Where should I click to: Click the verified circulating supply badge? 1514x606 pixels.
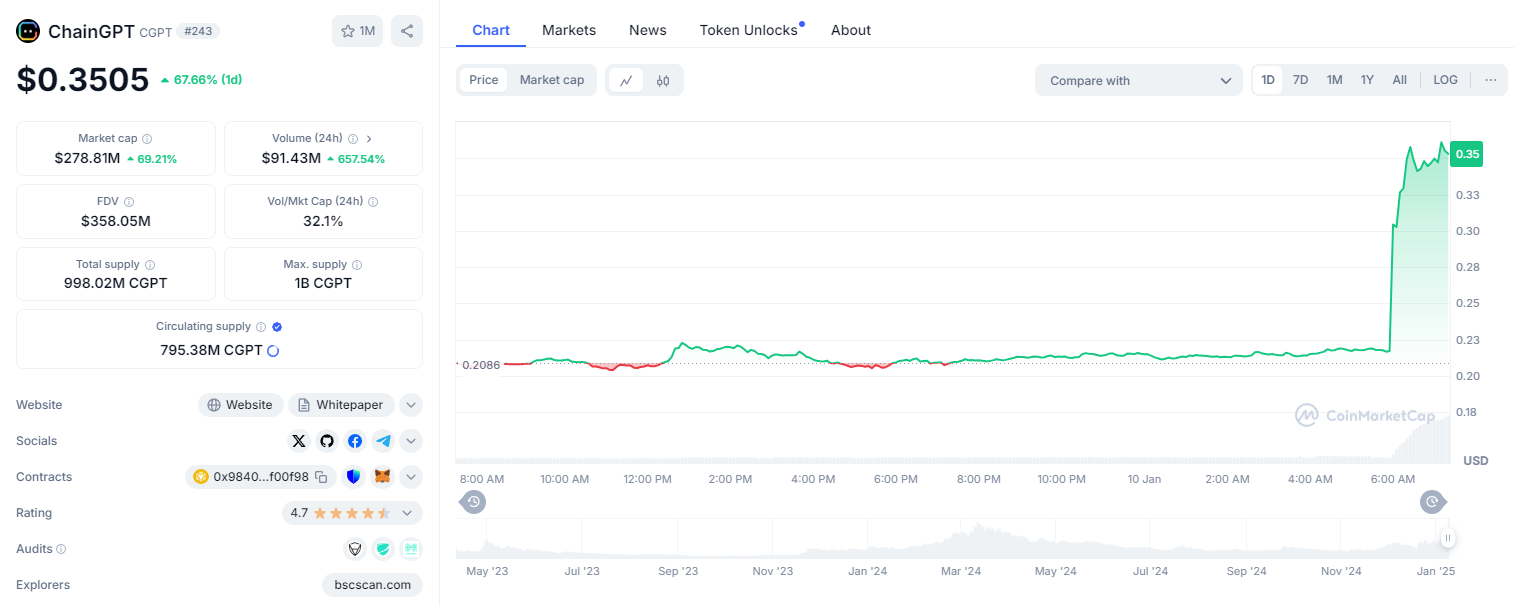click(x=277, y=327)
